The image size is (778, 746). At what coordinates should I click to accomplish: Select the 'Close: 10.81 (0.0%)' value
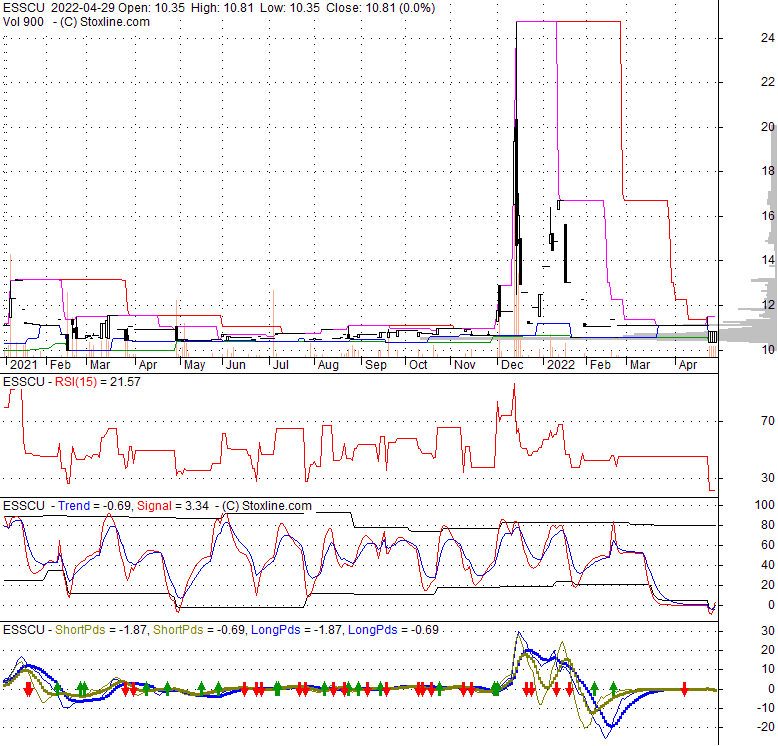point(381,8)
